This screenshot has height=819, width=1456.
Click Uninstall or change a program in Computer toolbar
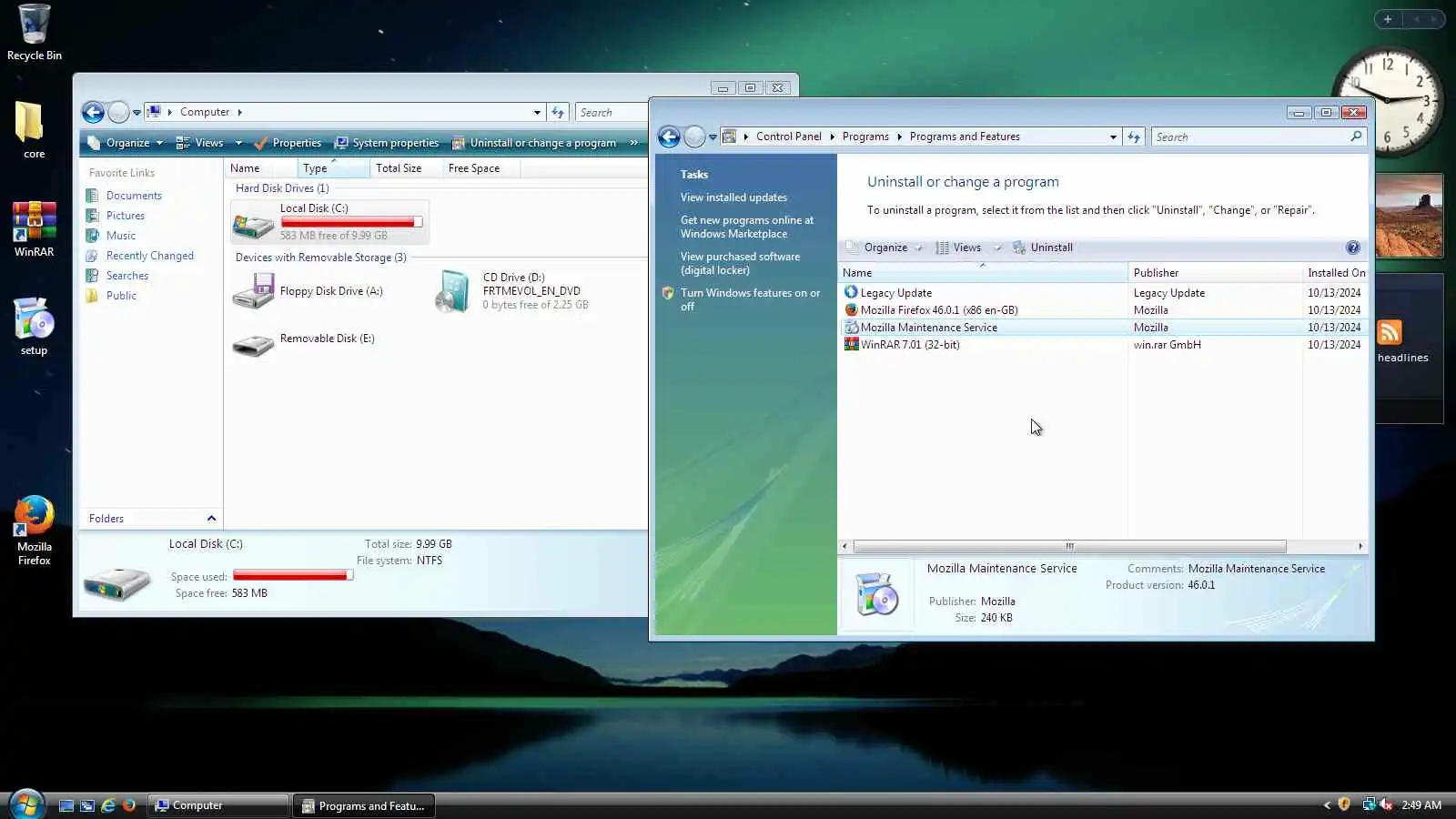534,143
